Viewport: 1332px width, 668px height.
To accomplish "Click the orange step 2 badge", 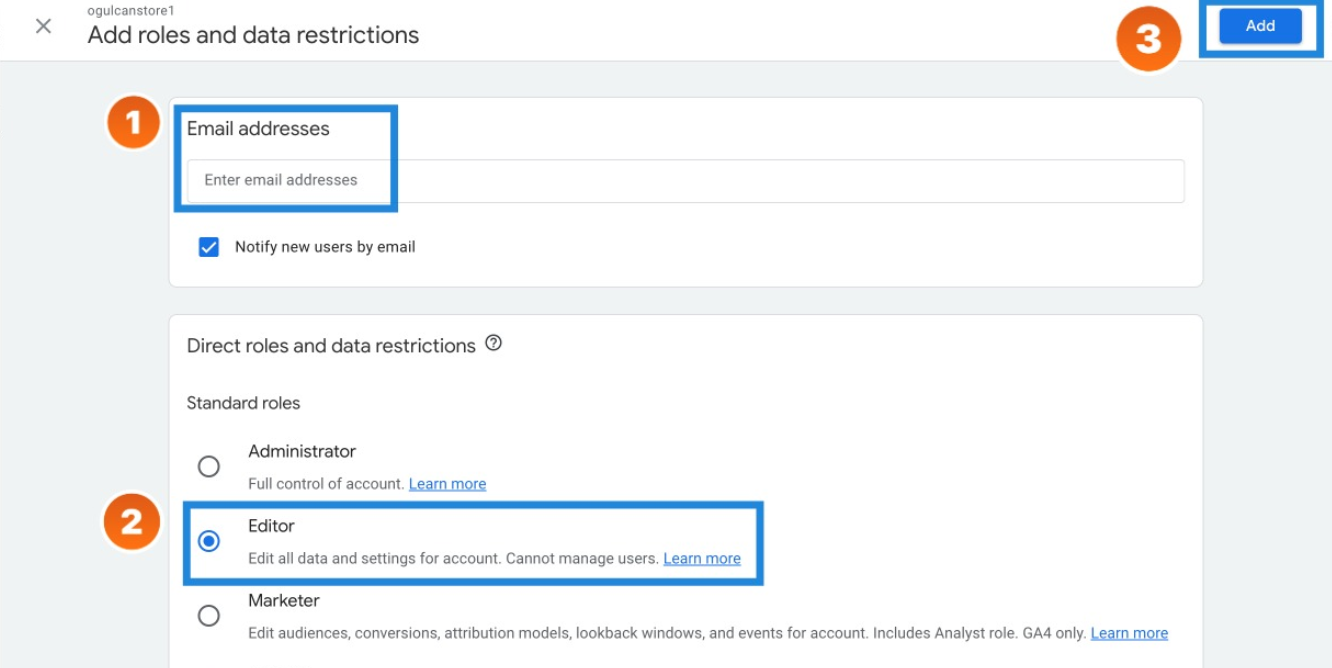I will point(132,521).
